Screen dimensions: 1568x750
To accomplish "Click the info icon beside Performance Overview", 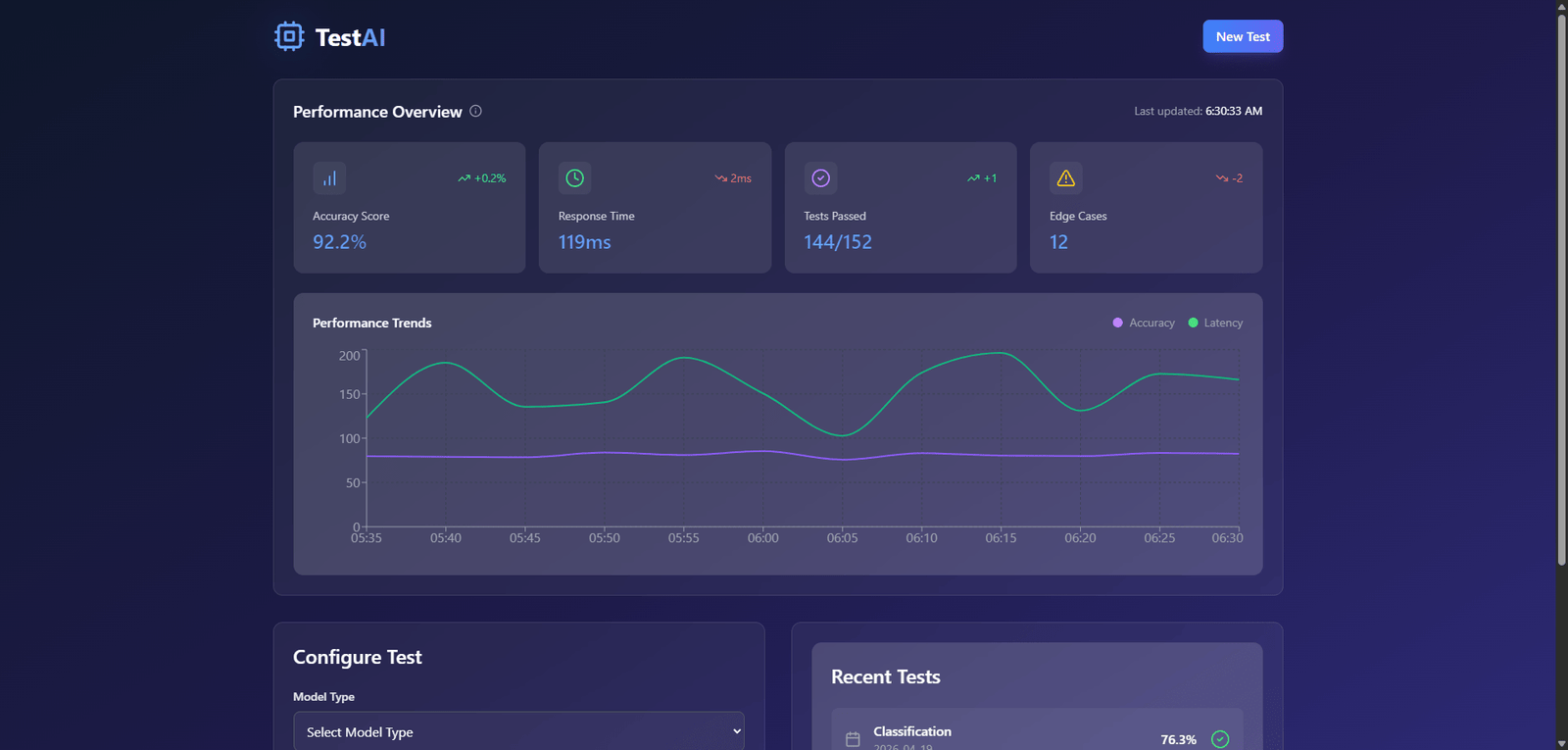I will point(475,111).
